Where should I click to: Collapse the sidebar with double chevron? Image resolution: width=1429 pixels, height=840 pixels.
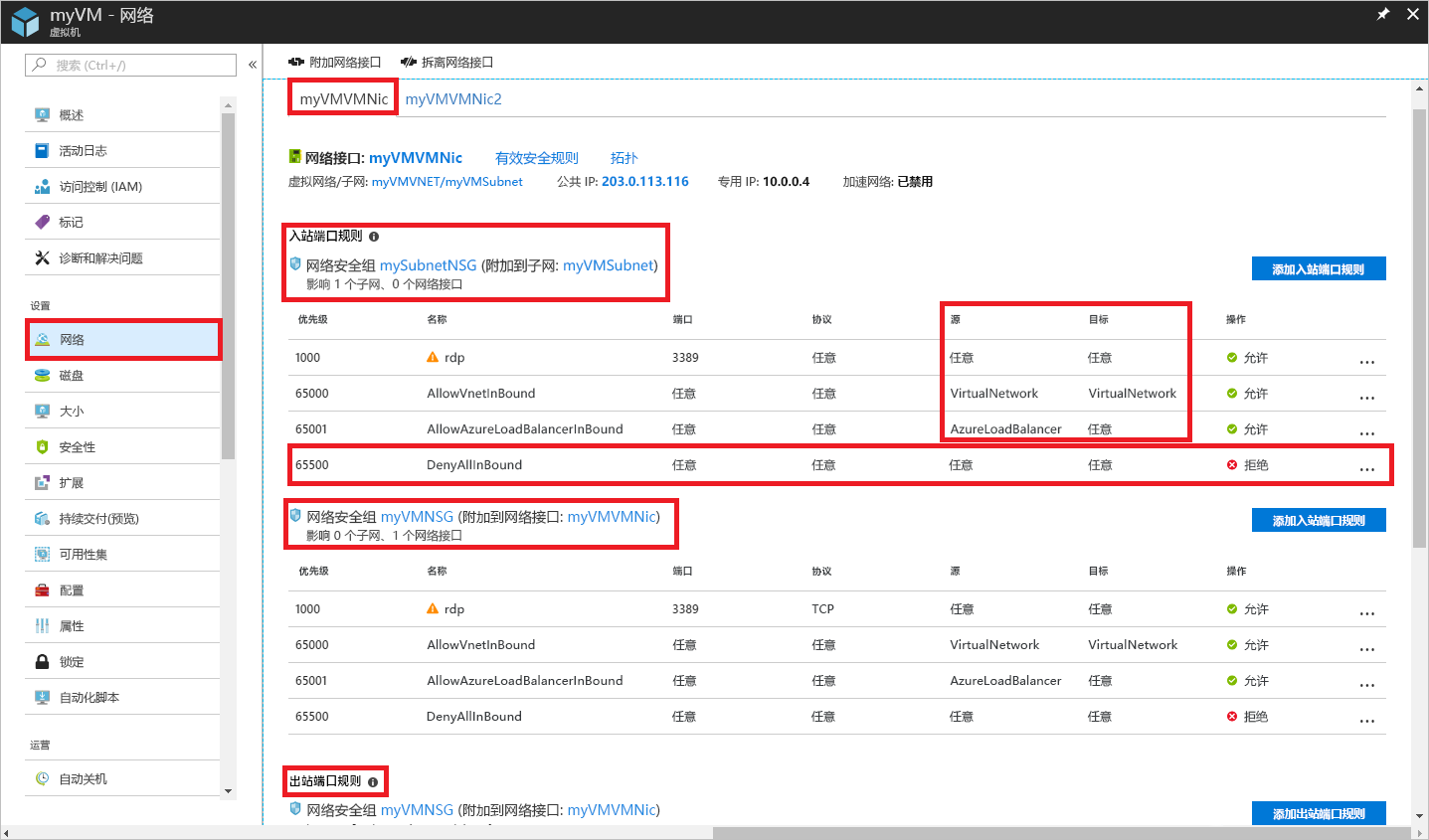click(253, 65)
